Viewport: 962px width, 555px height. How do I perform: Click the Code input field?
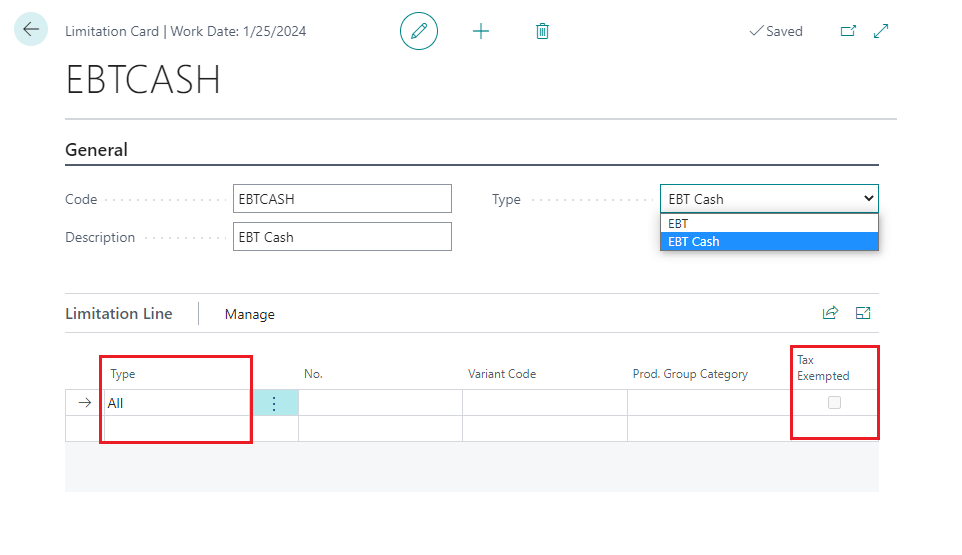[341, 199]
